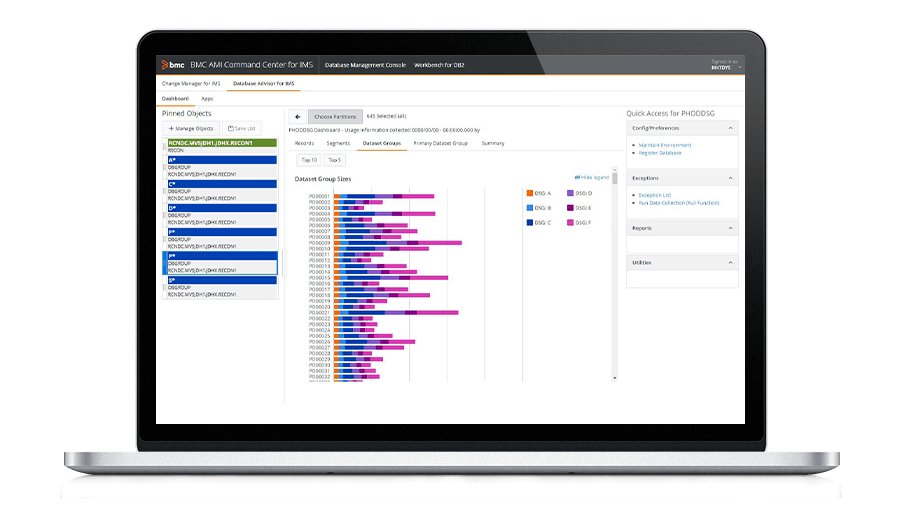Screen dimensions: 900x516
Task: Collapse the Config/Preferences panel
Action: (730, 128)
